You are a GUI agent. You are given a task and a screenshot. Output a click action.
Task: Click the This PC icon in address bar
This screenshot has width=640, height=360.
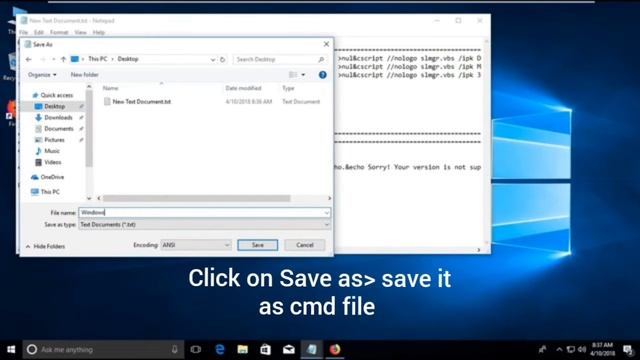(75, 59)
